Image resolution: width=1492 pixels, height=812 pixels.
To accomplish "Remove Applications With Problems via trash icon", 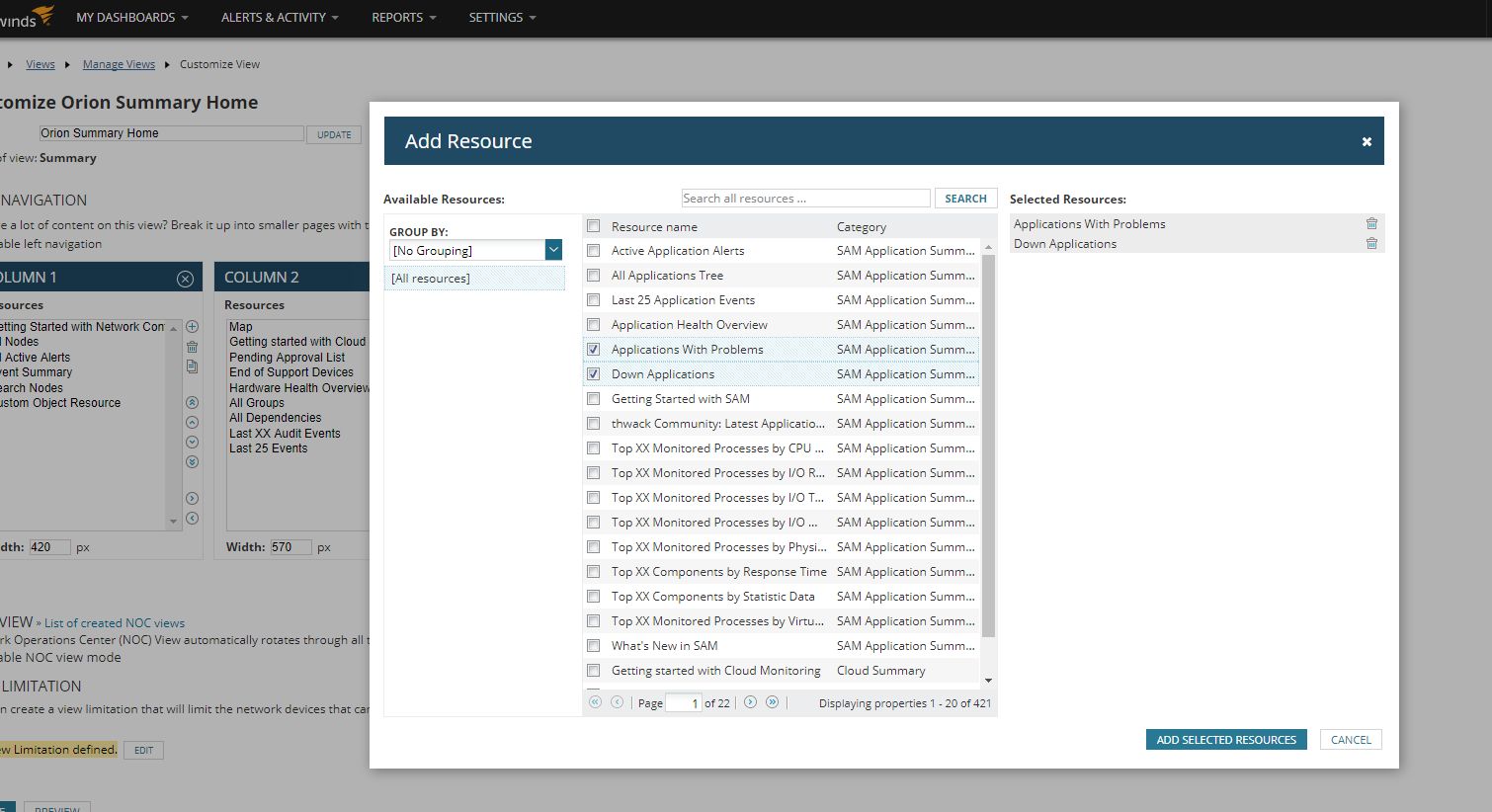I will (1371, 224).
